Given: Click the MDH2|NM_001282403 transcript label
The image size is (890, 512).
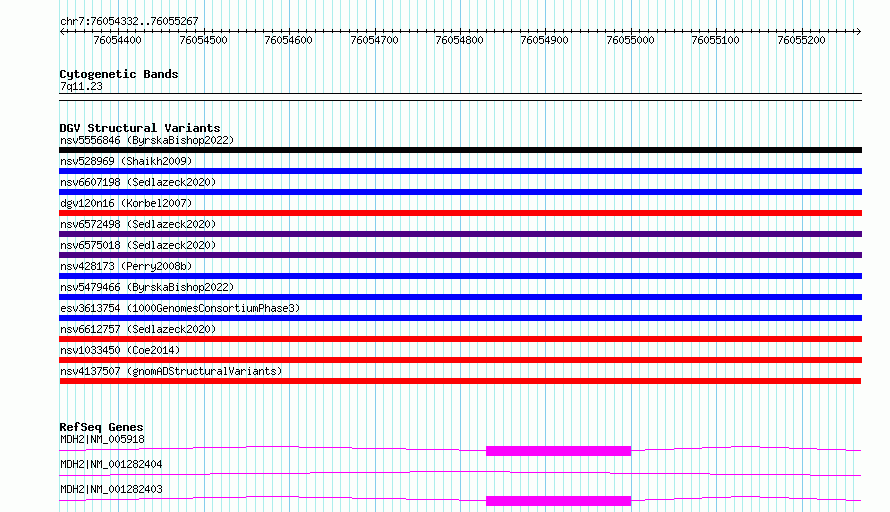Looking at the screenshot, I should [x=111, y=489].
